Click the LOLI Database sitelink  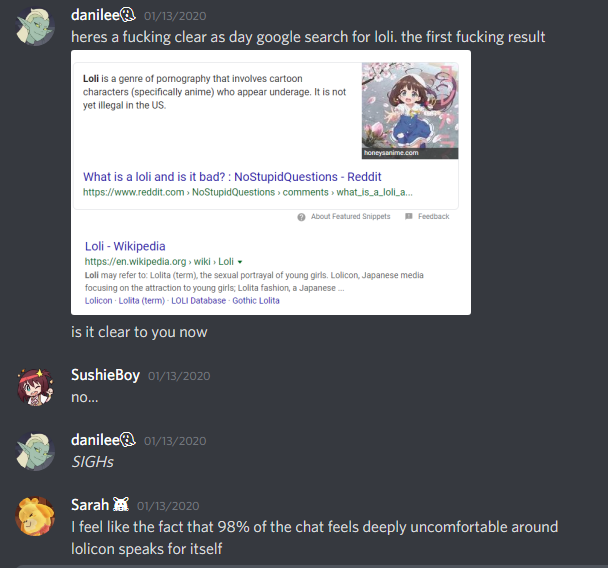pos(198,300)
